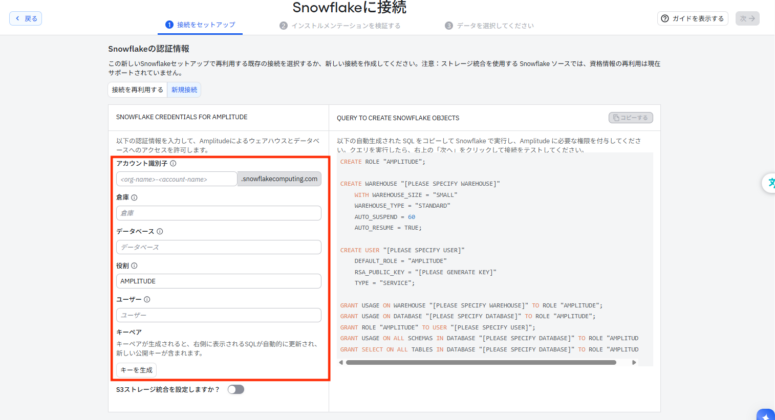
Task: Select the データを選択してください step tab
Action: (489, 26)
